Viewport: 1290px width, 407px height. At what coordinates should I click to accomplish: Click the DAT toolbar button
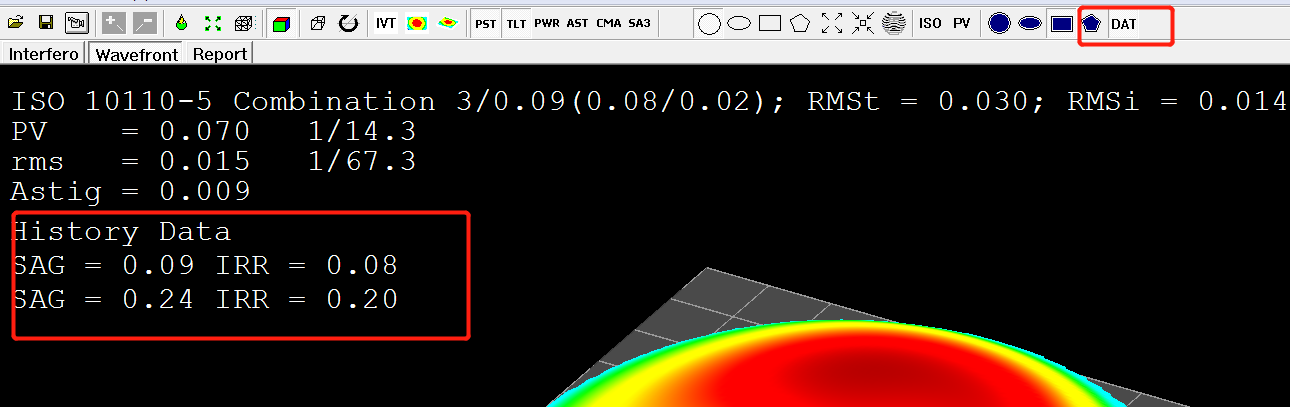1124,24
